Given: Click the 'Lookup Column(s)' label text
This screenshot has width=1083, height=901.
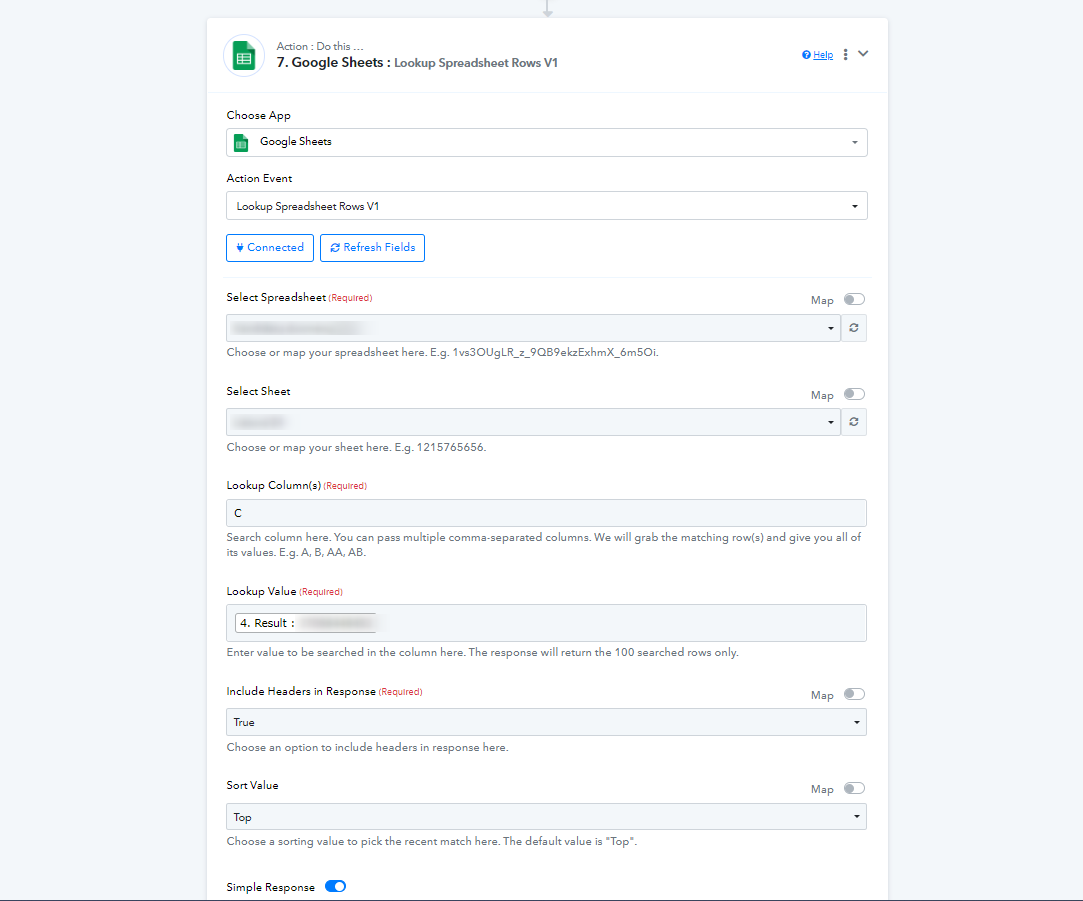Looking at the screenshot, I should coord(274,485).
